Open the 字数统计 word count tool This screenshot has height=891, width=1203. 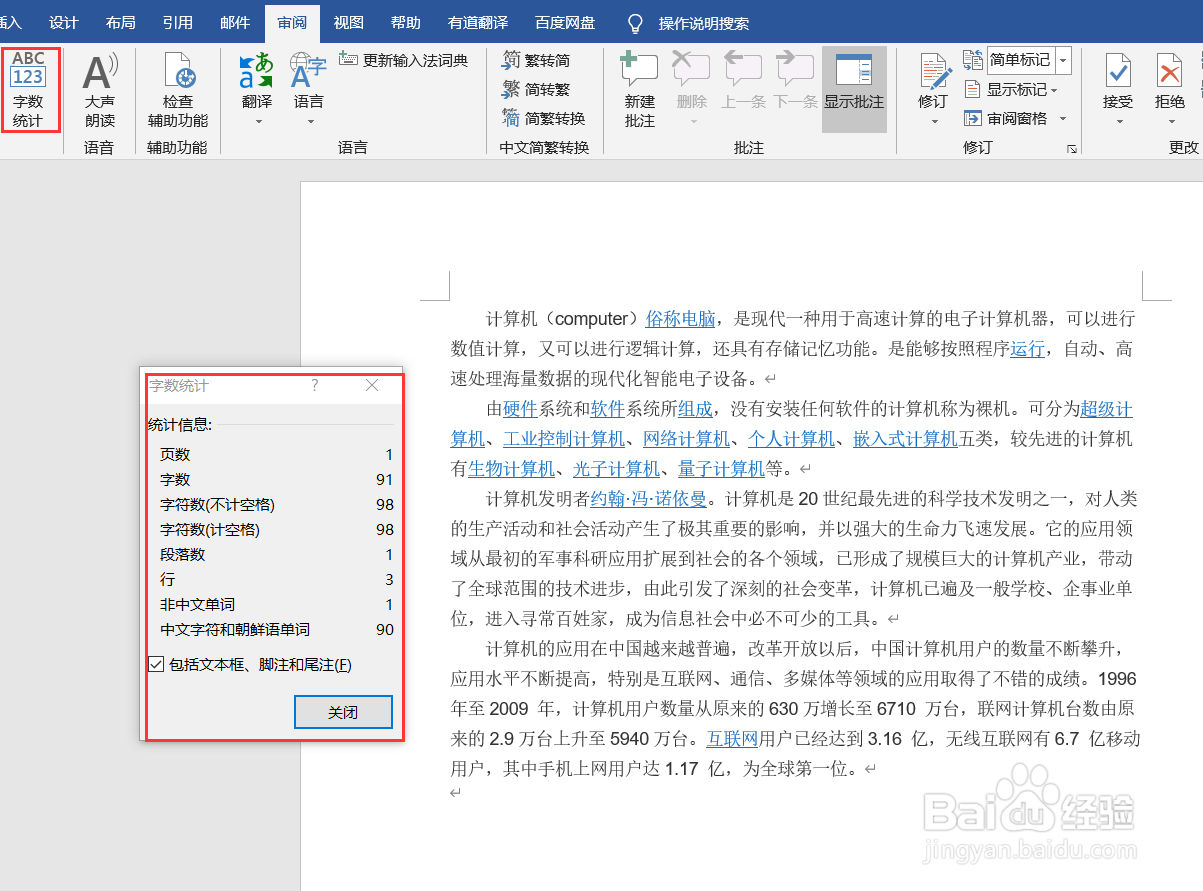click(29, 90)
